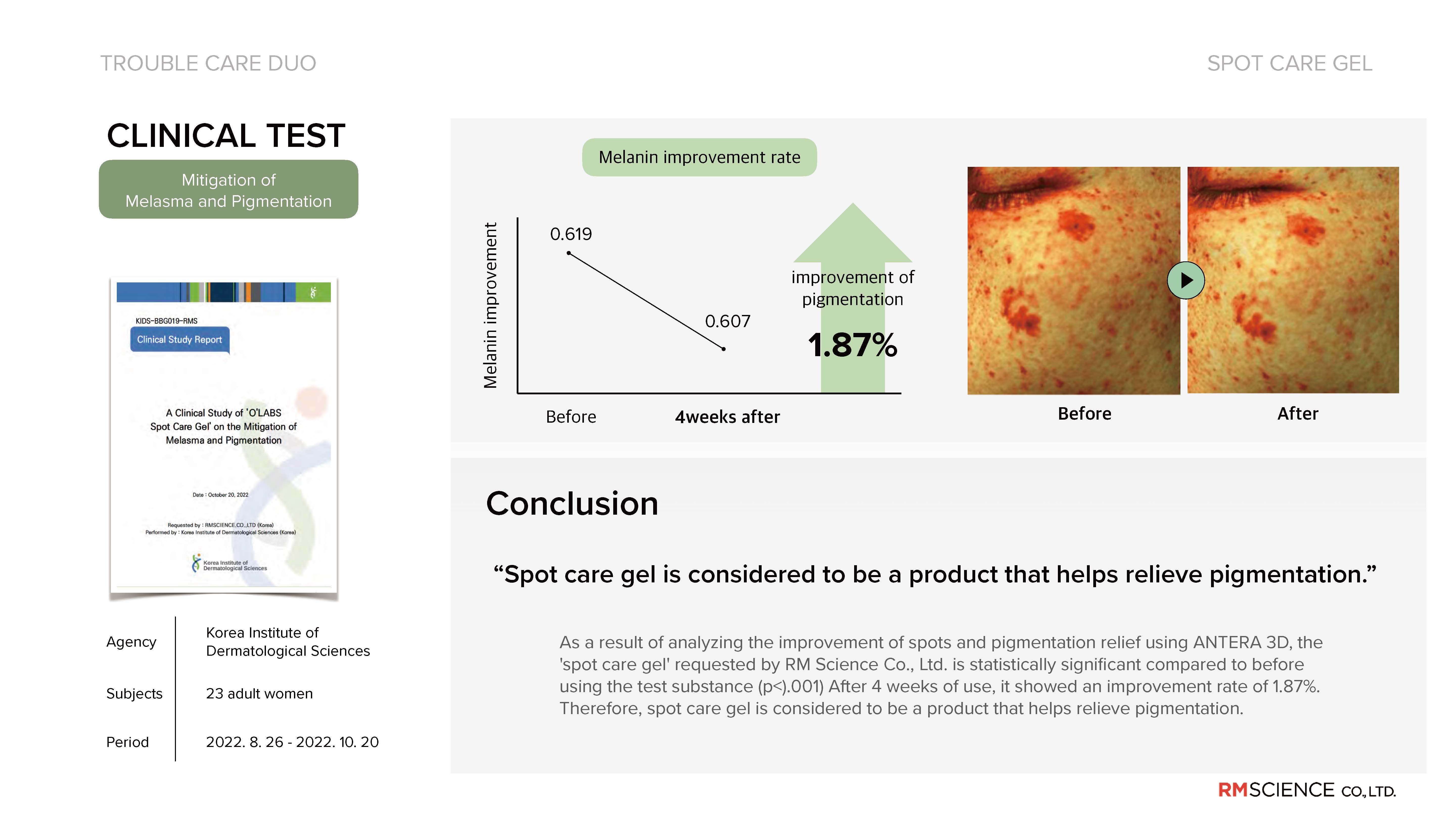Select the Before skin photo
Viewport: 1456px width, 819px height.
pyautogui.click(x=1073, y=280)
